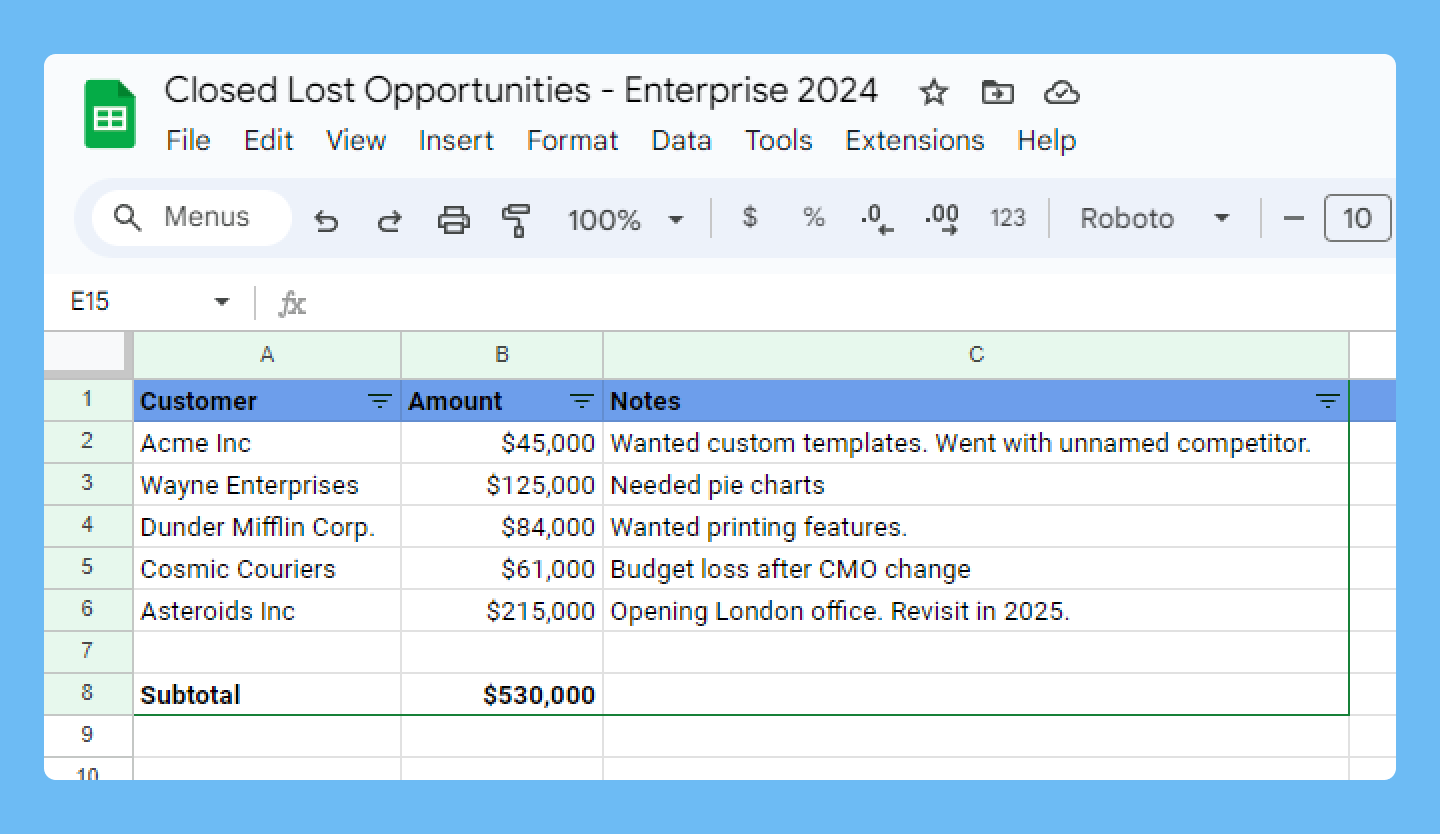Open the zoom 100% dropdown

tap(625, 219)
